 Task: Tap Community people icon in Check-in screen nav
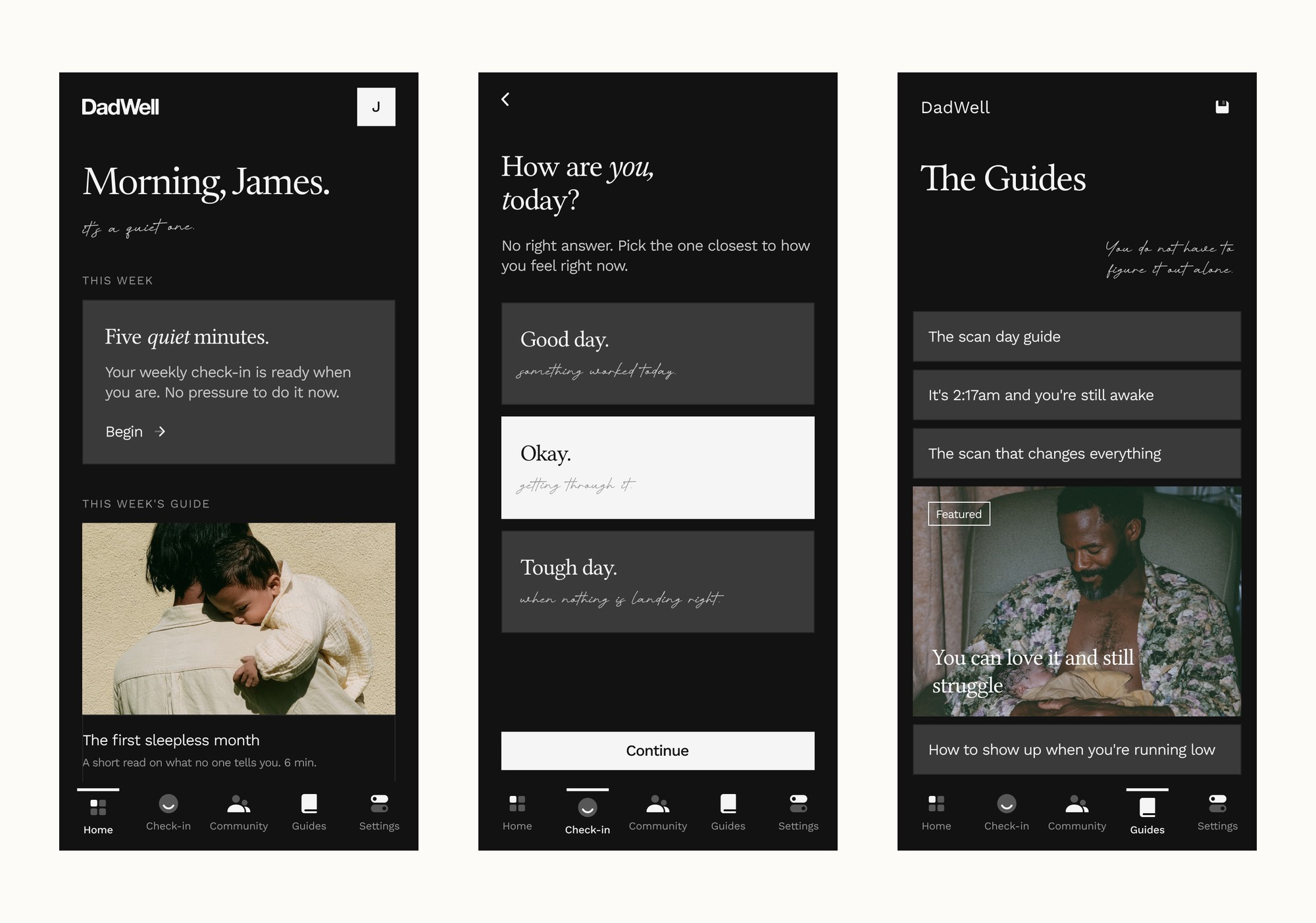click(658, 803)
